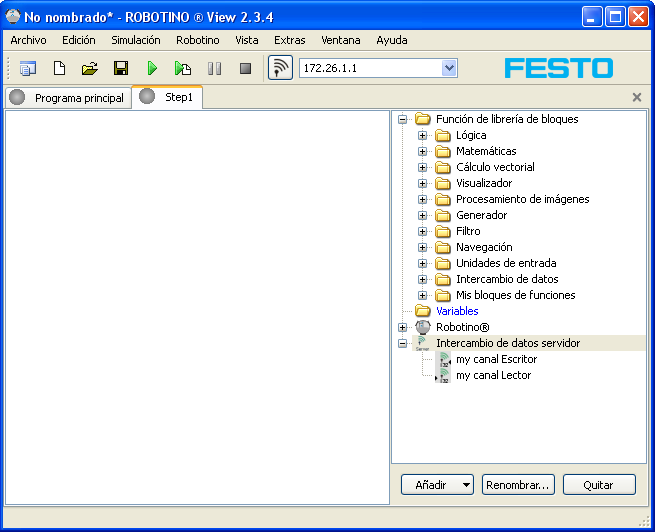Switch to the Programa principal tab
The height and width of the screenshot is (532, 655).
[69, 98]
